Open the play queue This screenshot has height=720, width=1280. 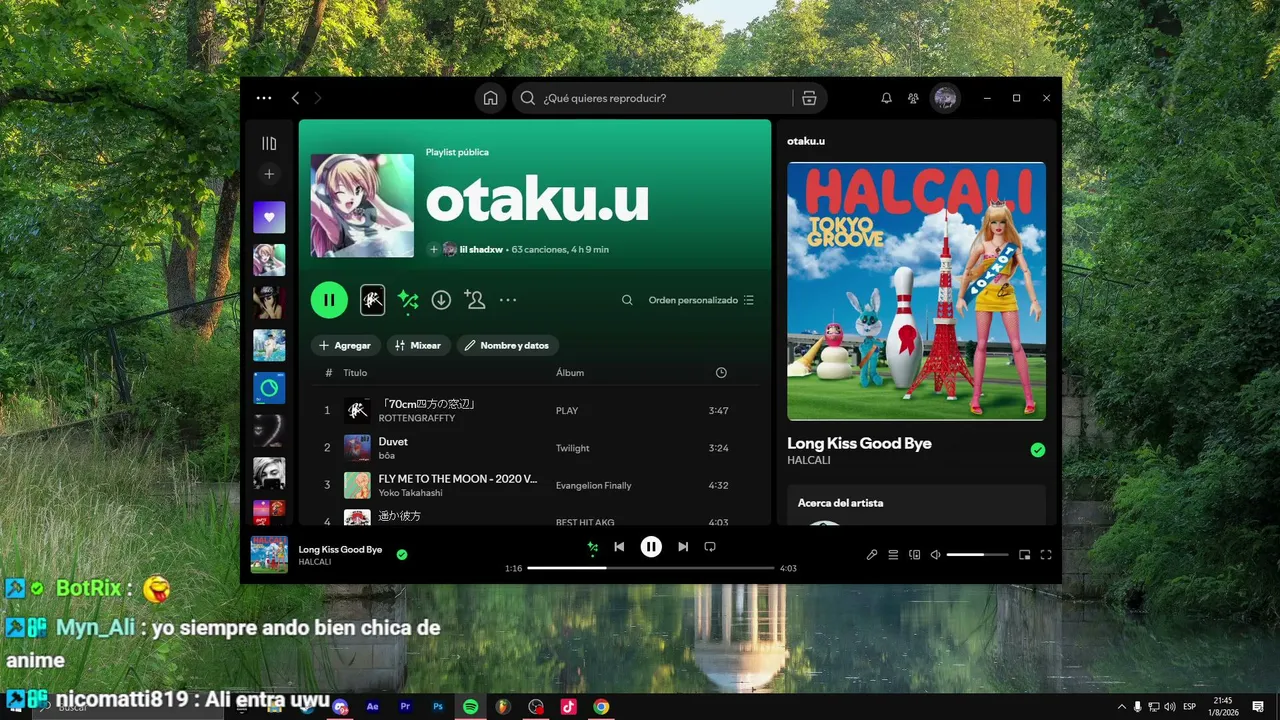click(x=893, y=555)
